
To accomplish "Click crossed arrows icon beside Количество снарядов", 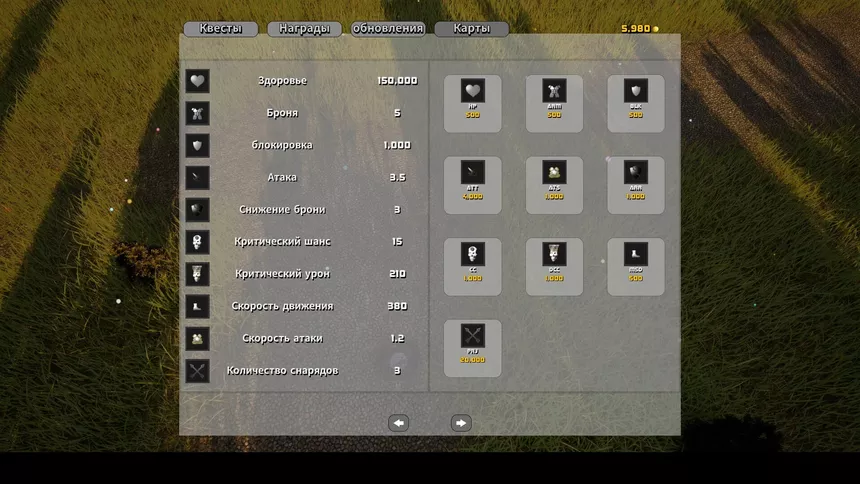I will pos(197,371).
